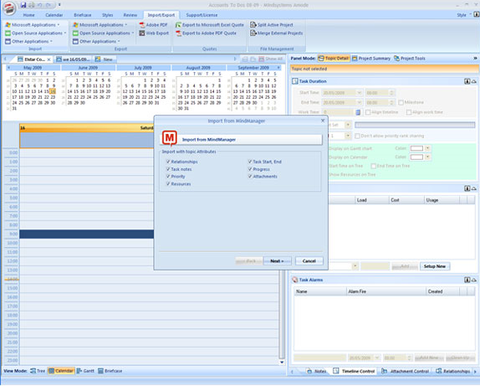Export project to Adobe PDF
Viewport: 480px width, 386px height.
click(153, 25)
